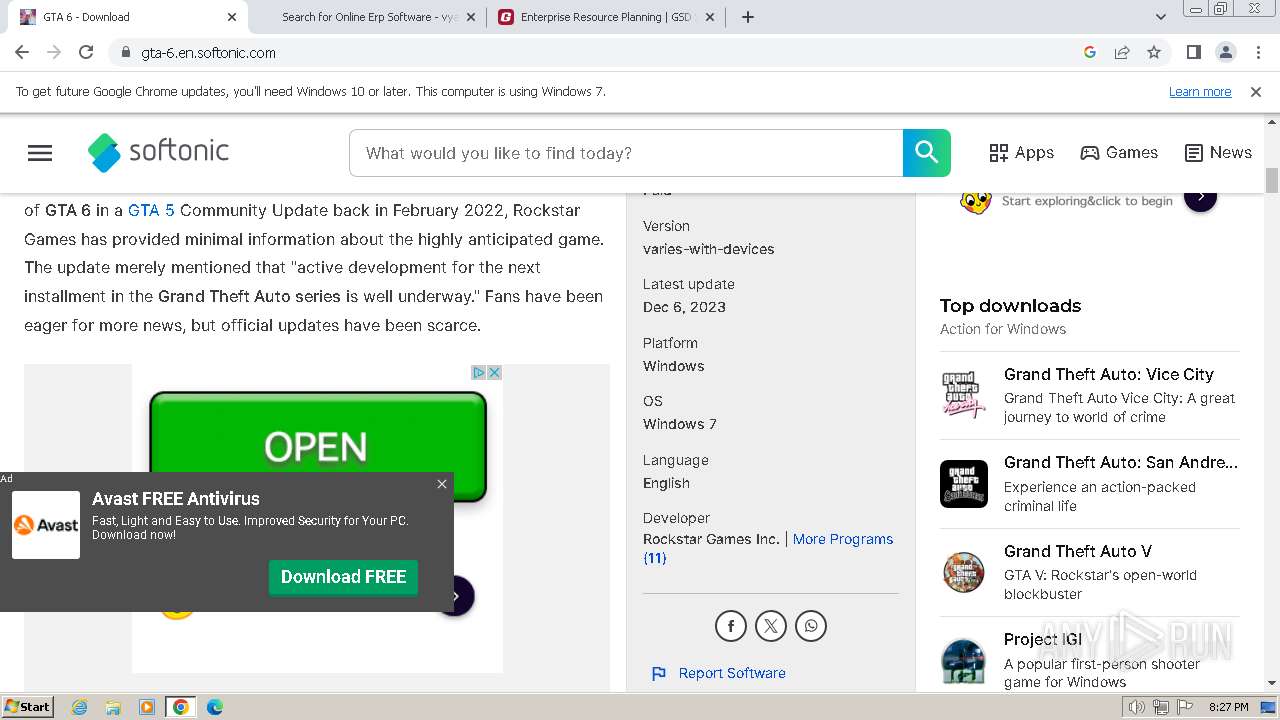Viewport: 1280px width, 720px height.
Task: Open the GTA 5 link in article
Action: (151, 210)
